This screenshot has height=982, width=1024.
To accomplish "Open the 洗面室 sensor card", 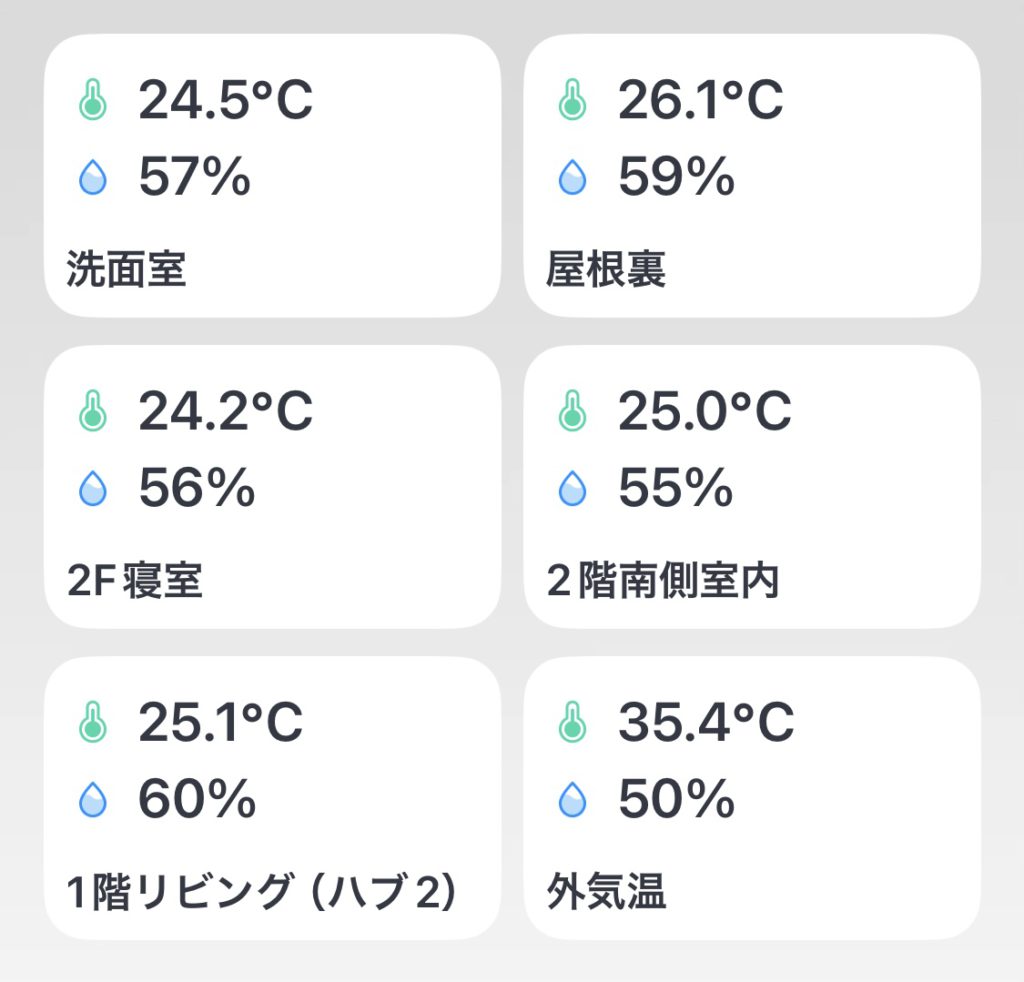I will coord(272,176).
